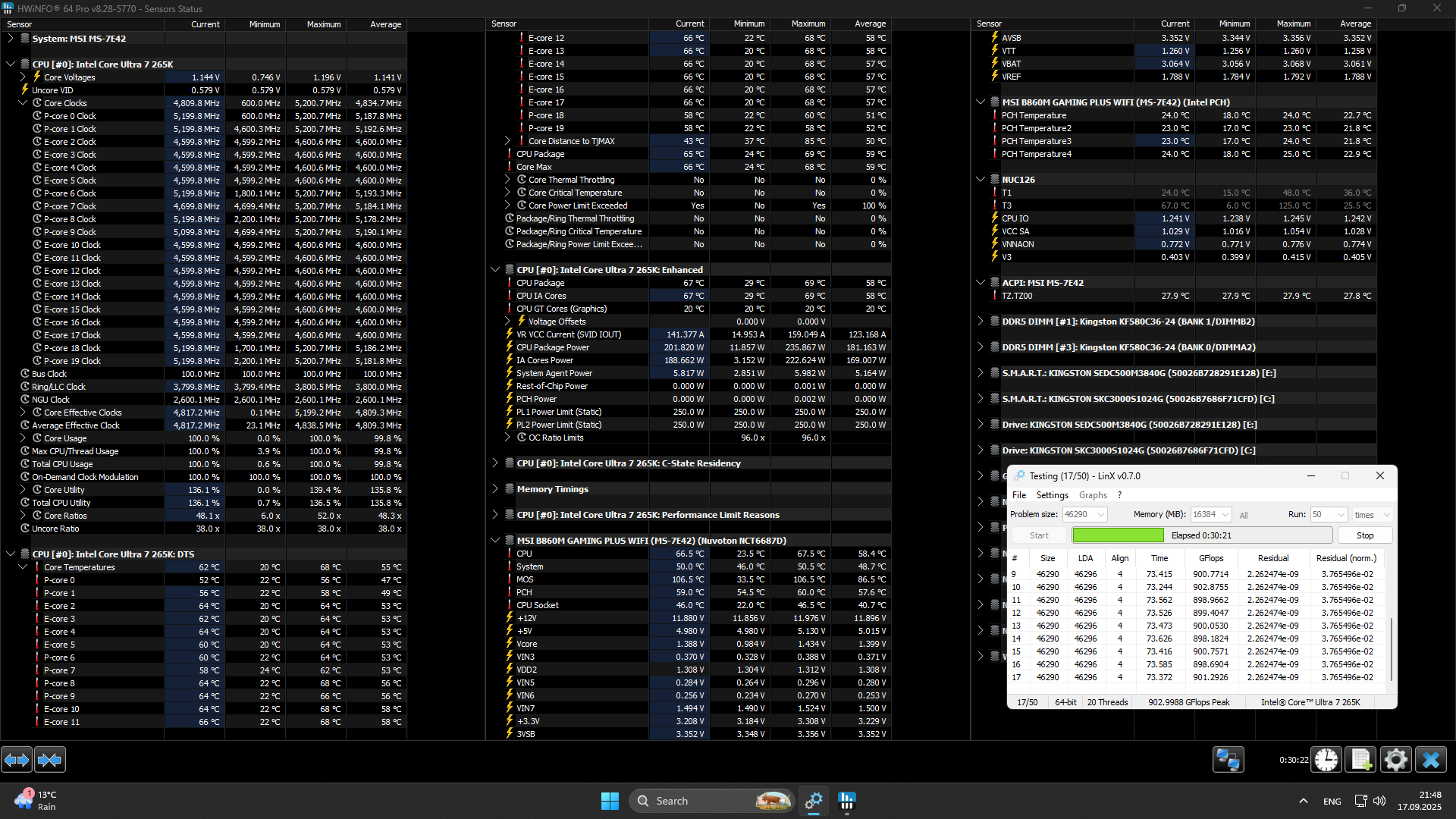The height and width of the screenshot is (819, 1456).
Task: Open the Settings menu in LinX
Action: click(1052, 495)
